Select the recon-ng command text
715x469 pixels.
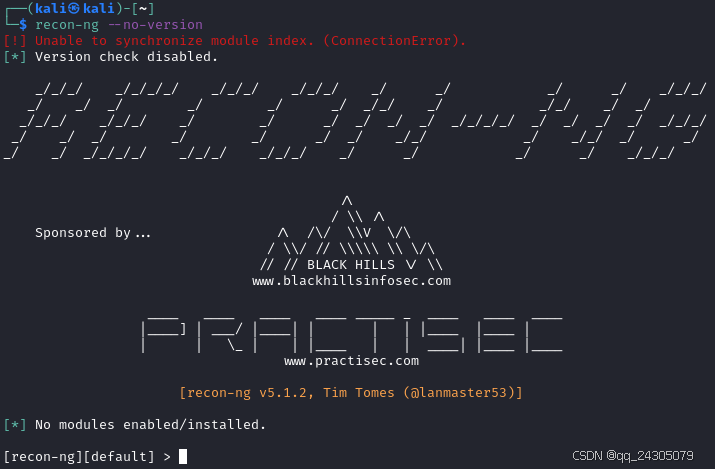tap(67, 25)
